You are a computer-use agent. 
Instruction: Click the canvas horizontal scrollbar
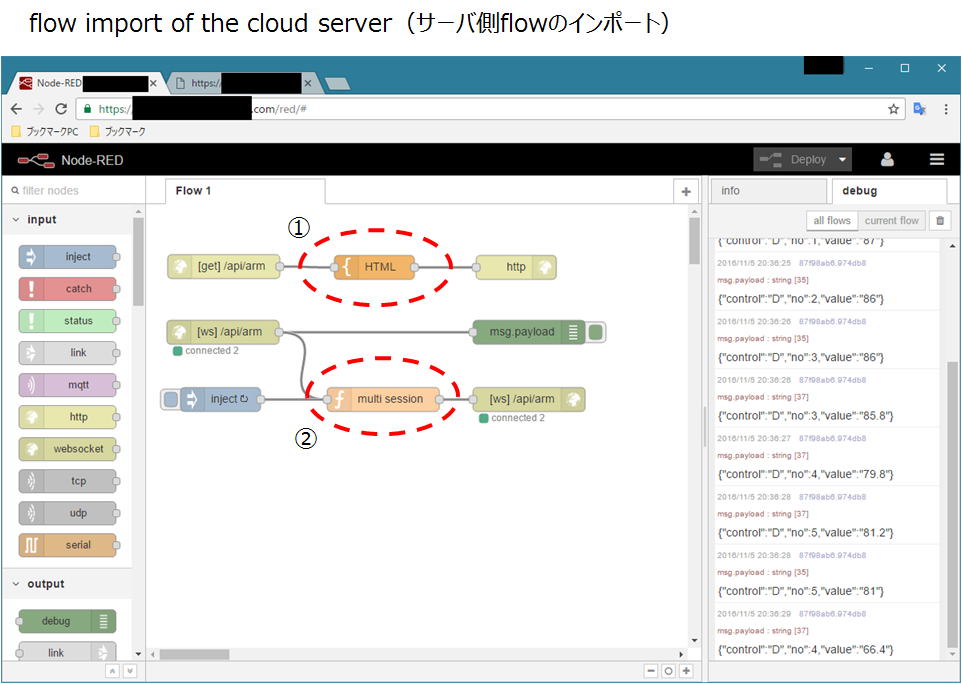pos(194,655)
